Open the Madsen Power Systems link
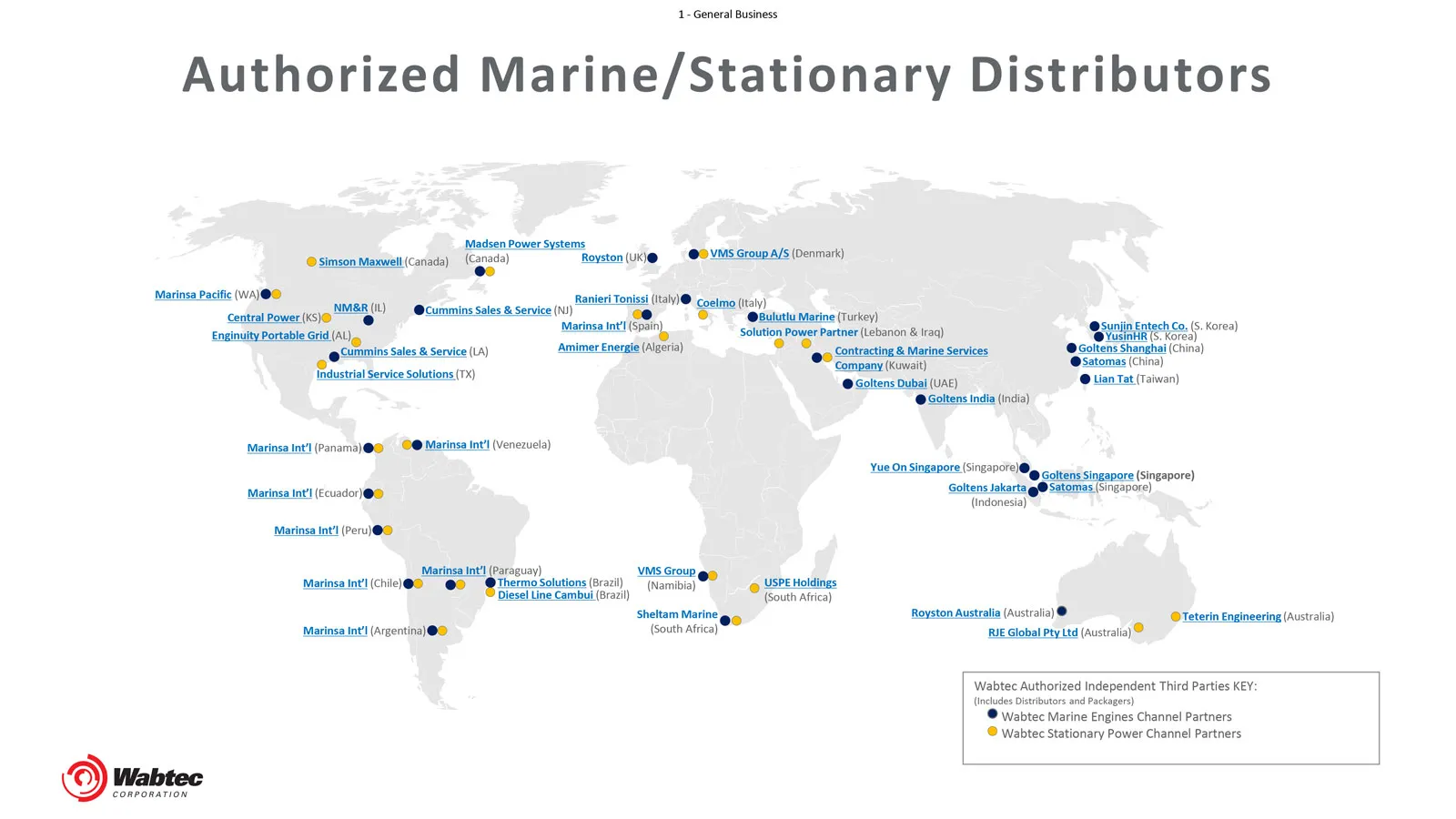Viewport: 1456px width, 819px height. point(525,243)
